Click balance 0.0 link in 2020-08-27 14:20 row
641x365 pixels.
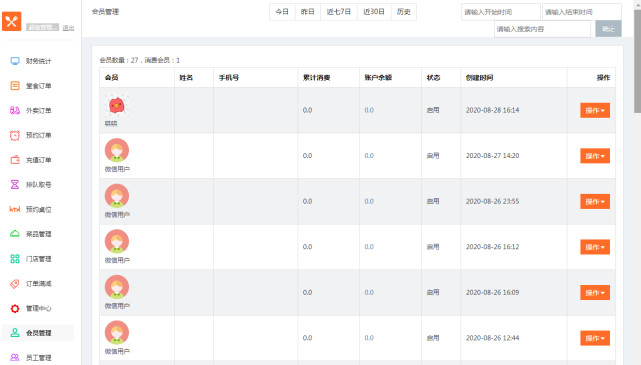tap(369, 156)
